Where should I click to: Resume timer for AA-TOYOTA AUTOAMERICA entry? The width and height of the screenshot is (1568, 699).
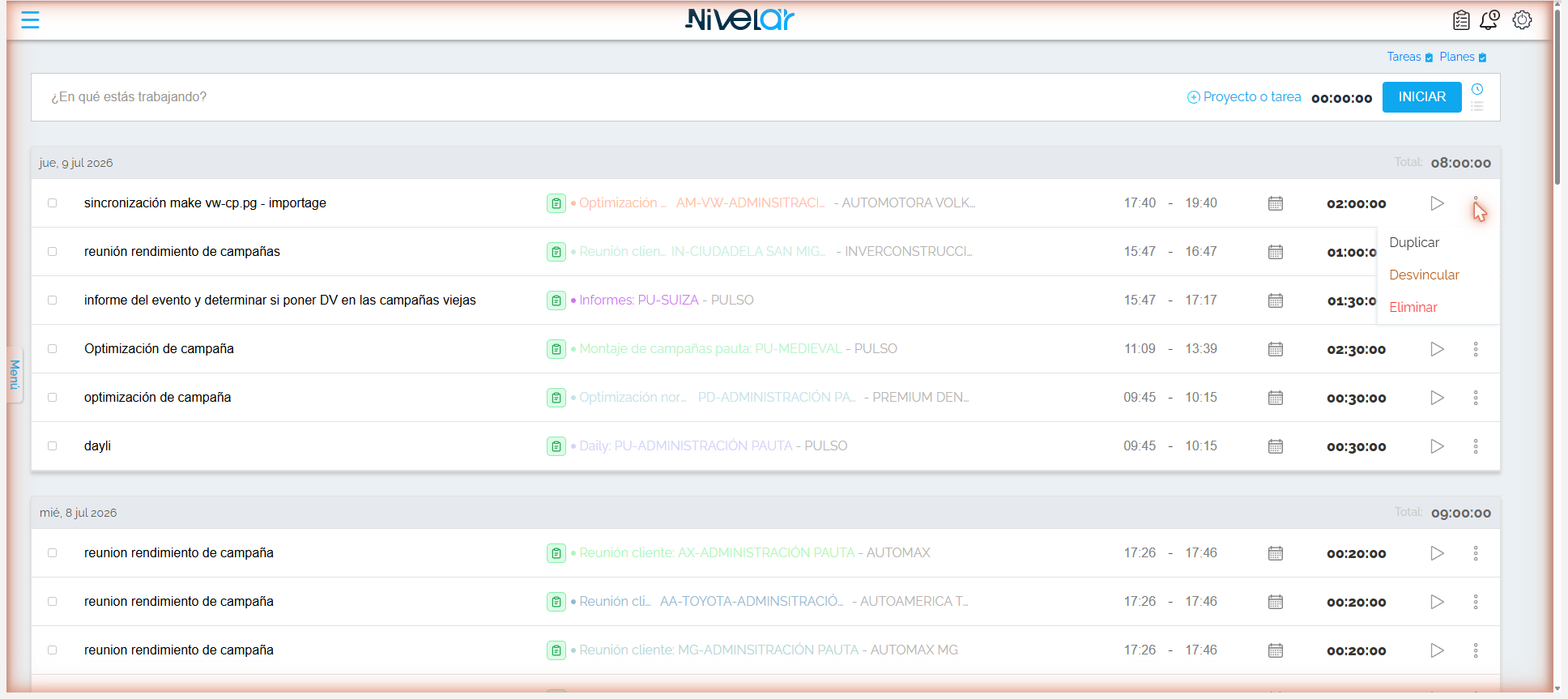point(1437,602)
